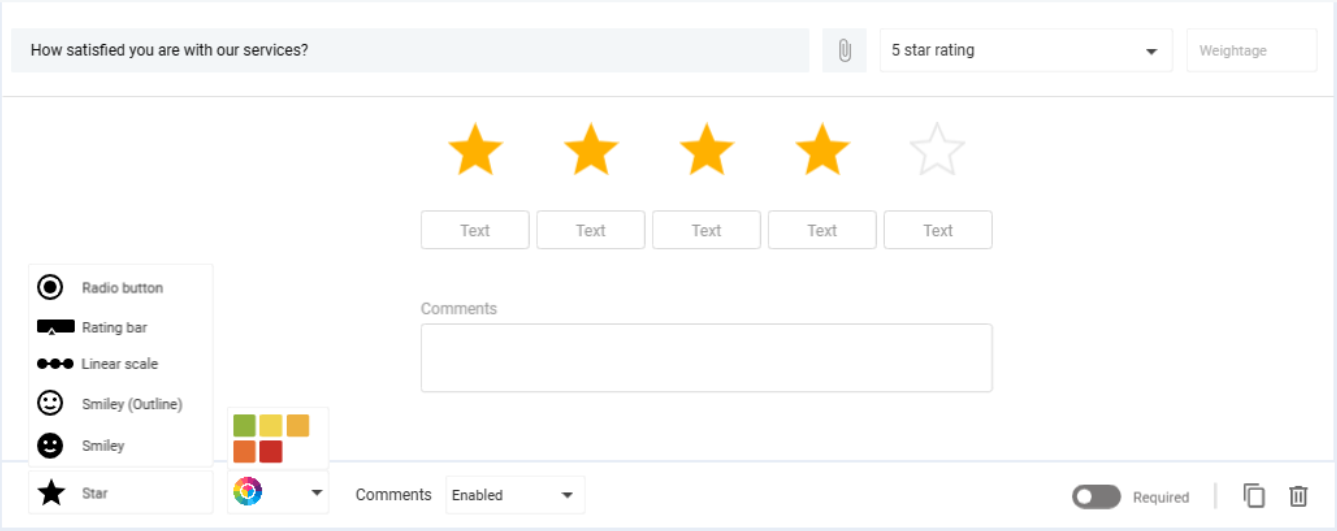Pick the green color swatch
Screen dimensions: 1337x531
244,426
